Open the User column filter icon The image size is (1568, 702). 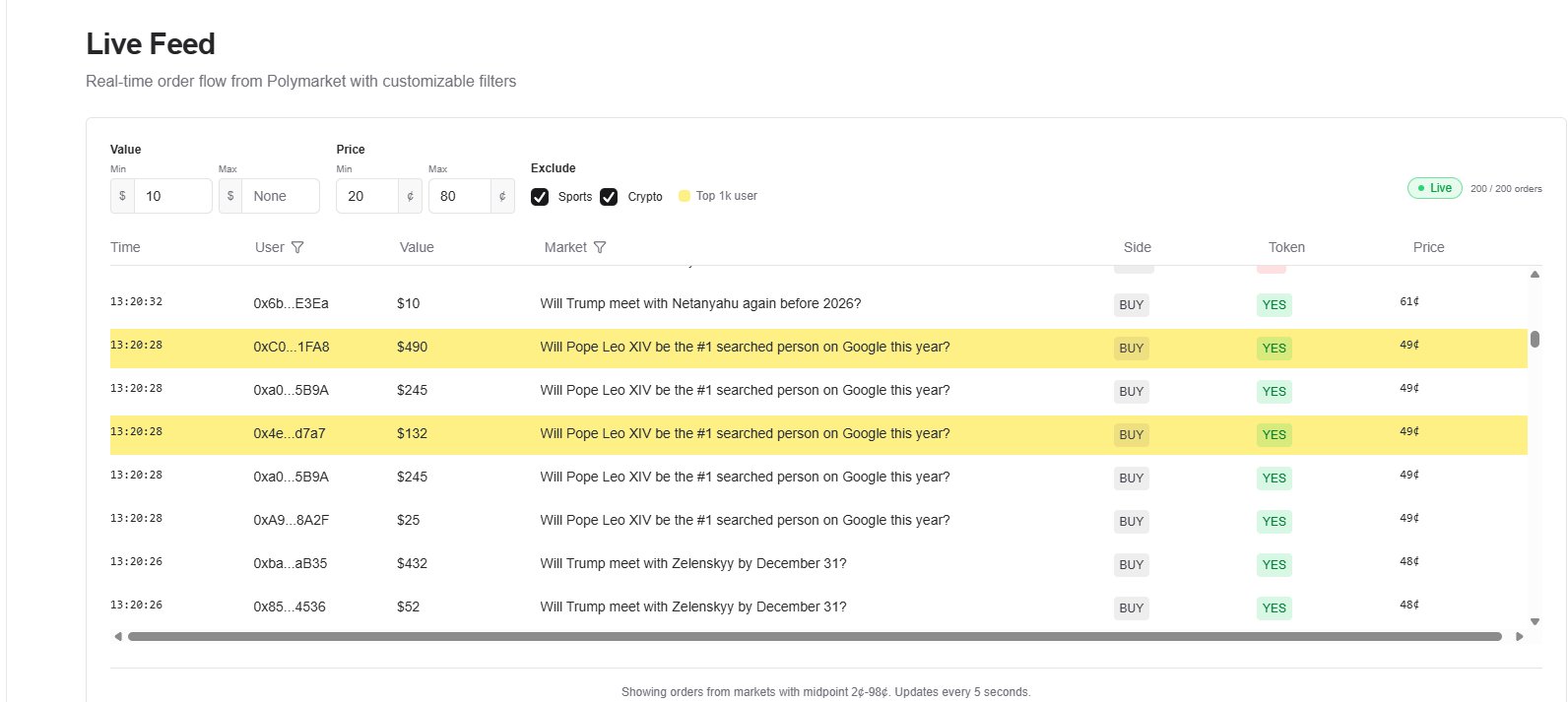pyautogui.click(x=297, y=248)
